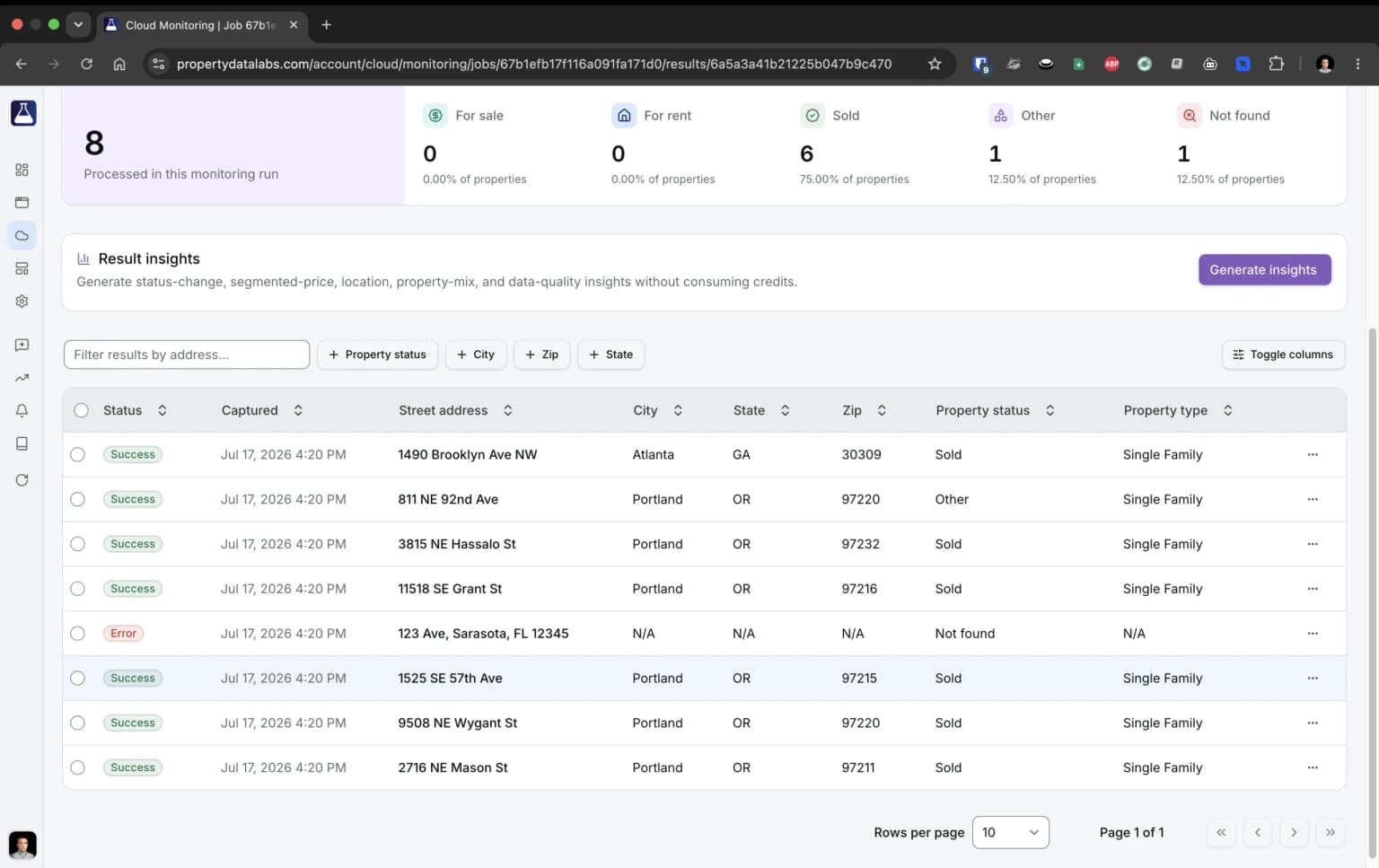Open the window/browser icon in sidebar
The height and width of the screenshot is (868, 1379).
point(22,203)
